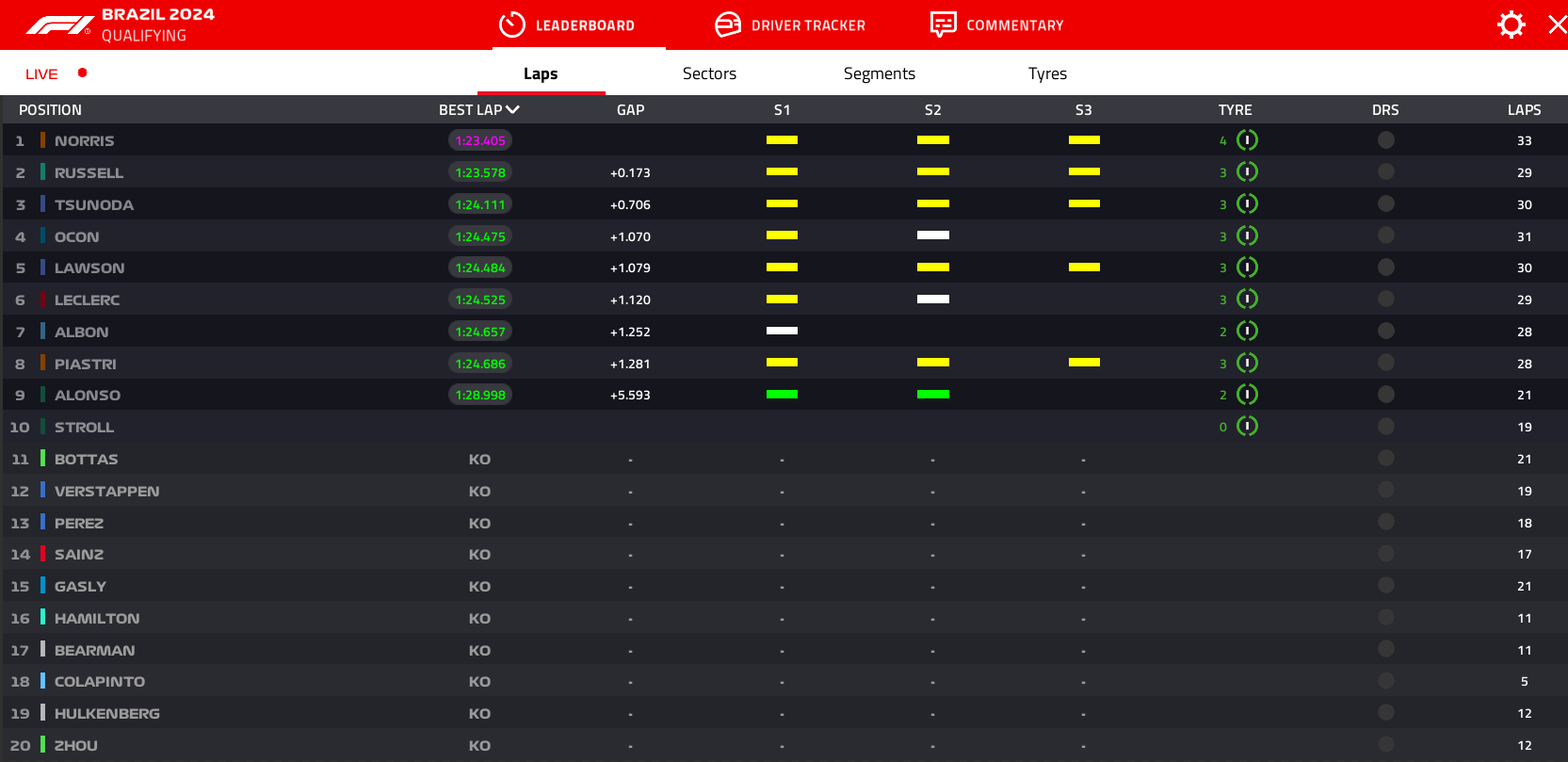Click Alonso's tyre compound icon

(x=1247, y=395)
